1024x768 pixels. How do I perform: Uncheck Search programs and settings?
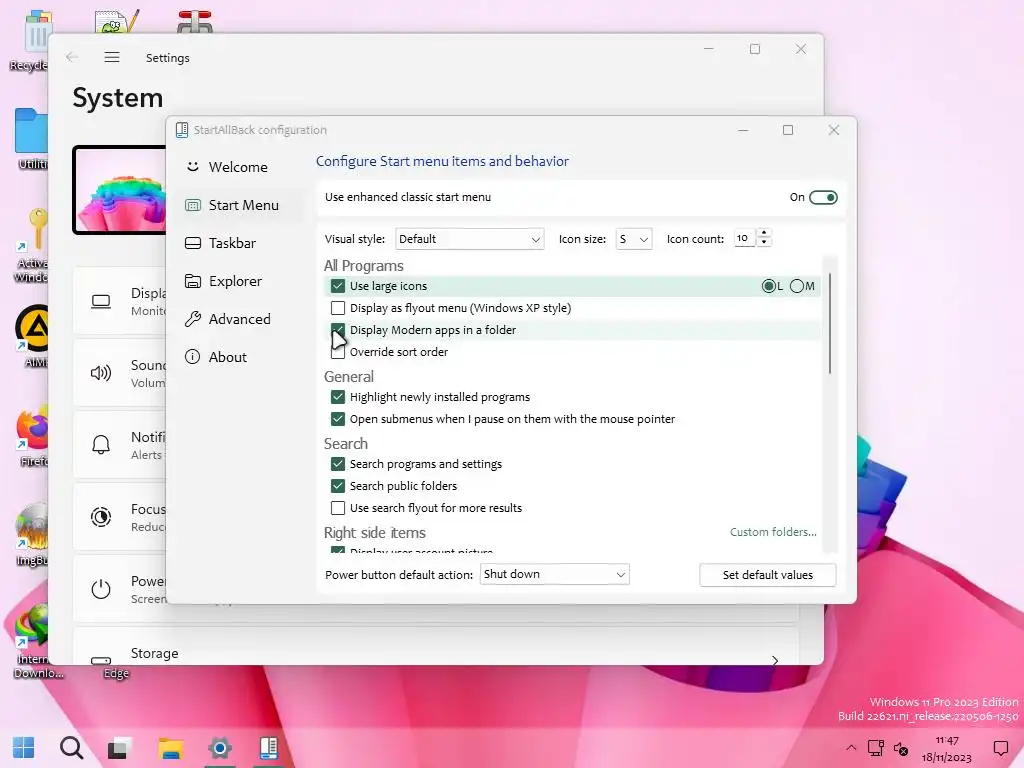pyautogui.click(x=338, y=464)
